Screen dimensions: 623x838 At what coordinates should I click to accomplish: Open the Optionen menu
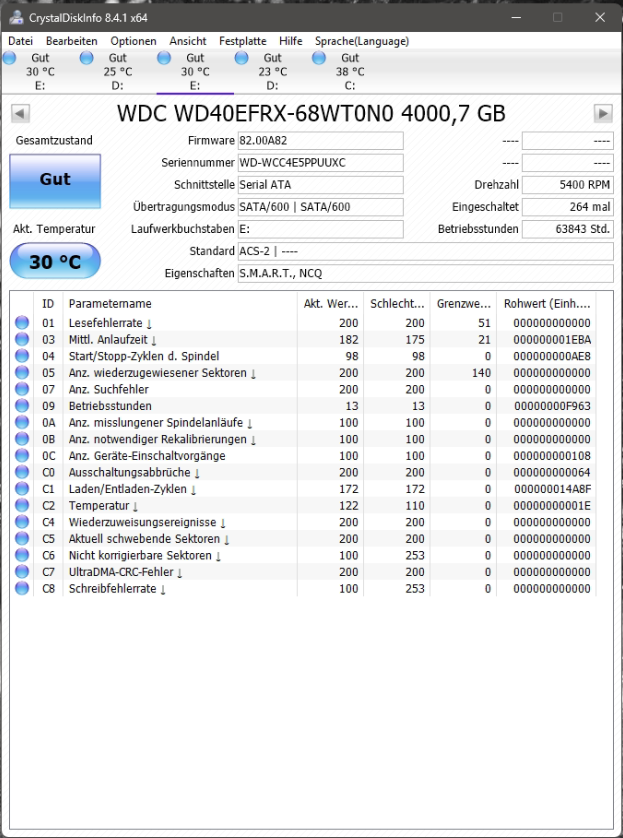(134, 41)
